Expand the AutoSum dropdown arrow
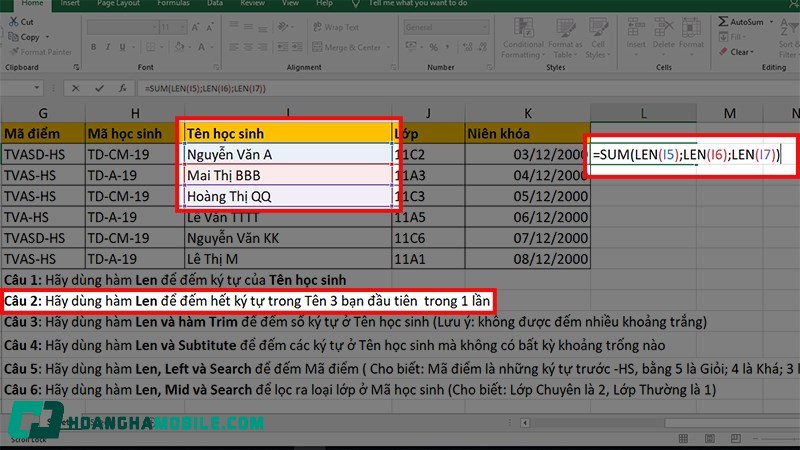Screen dimensions: 800x450 pos(769,21)
